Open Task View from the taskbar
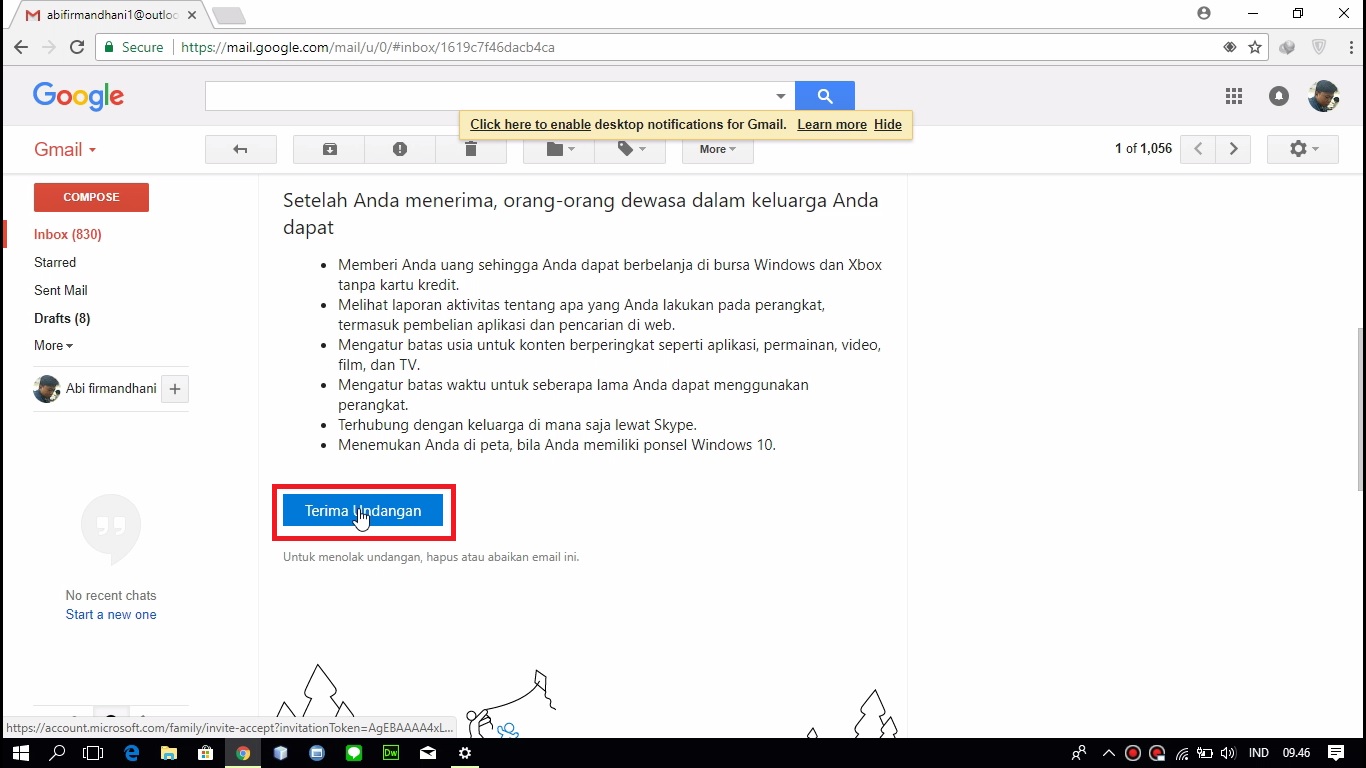Image resolution: width=1366 pixels, height=768 pixels. pyautogui.click(x=93, y=753)
